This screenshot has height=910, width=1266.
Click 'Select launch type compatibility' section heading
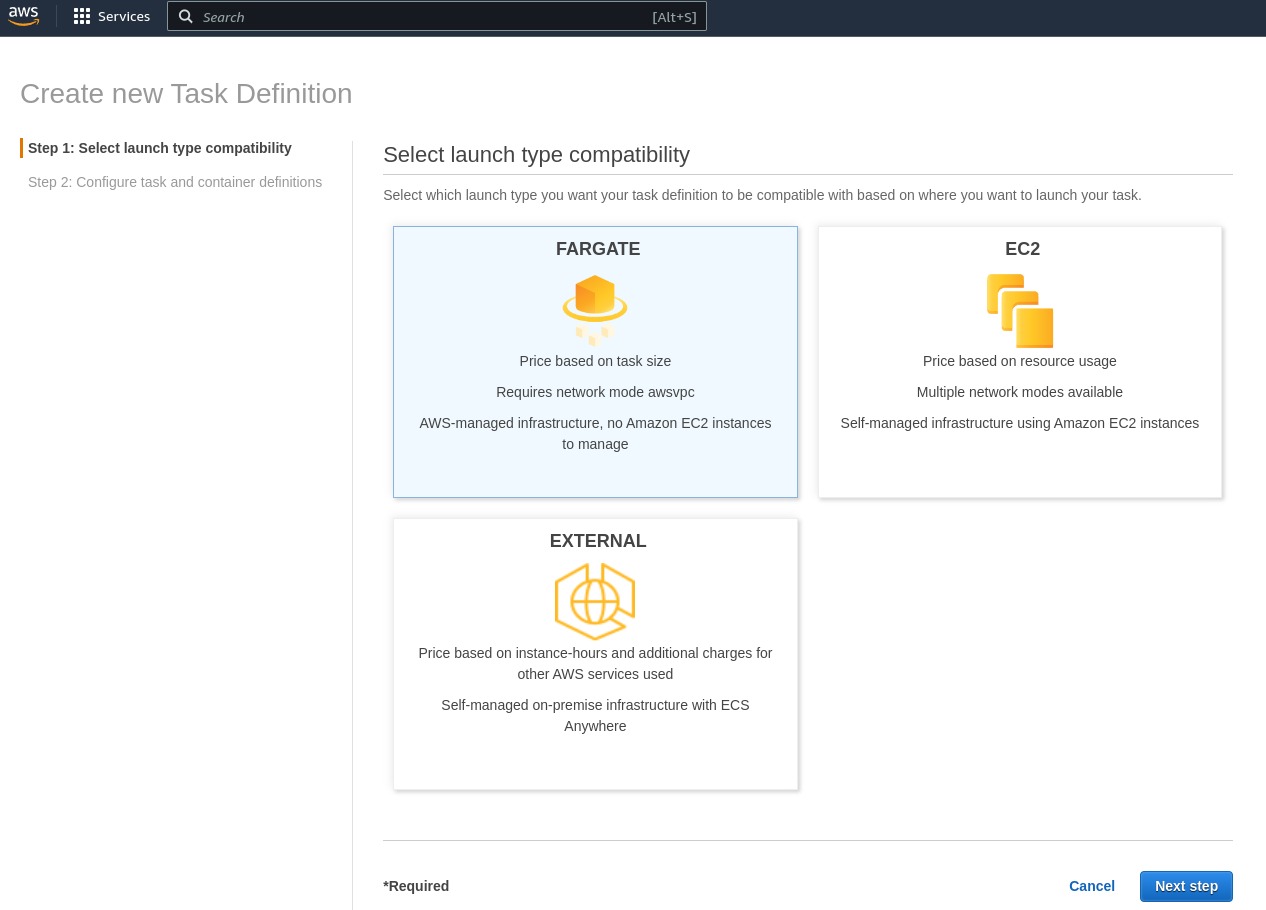[536, 155]
